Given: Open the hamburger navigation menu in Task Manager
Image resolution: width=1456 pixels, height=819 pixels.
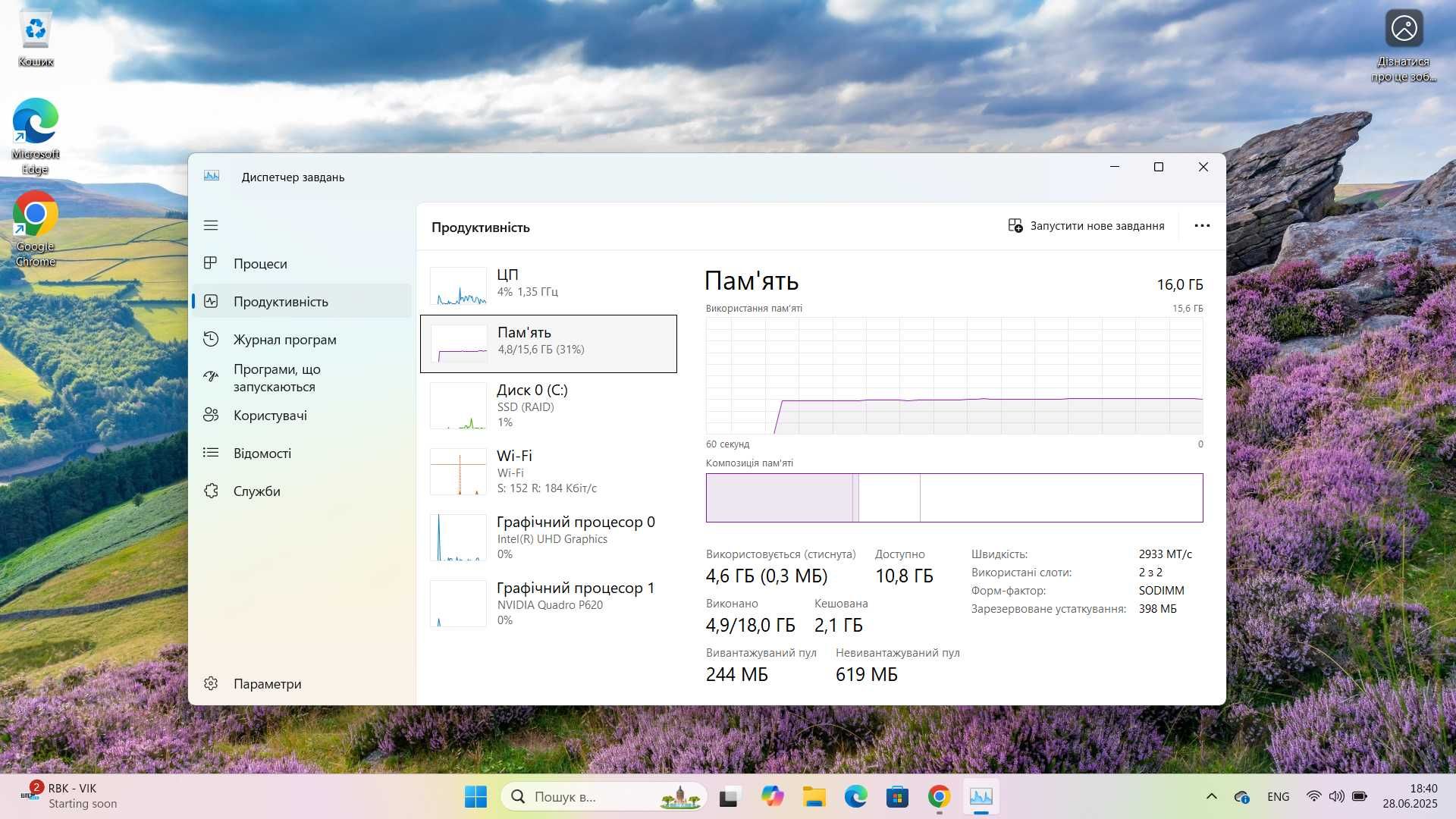Looking at the screenshot, I should [211, 225].
